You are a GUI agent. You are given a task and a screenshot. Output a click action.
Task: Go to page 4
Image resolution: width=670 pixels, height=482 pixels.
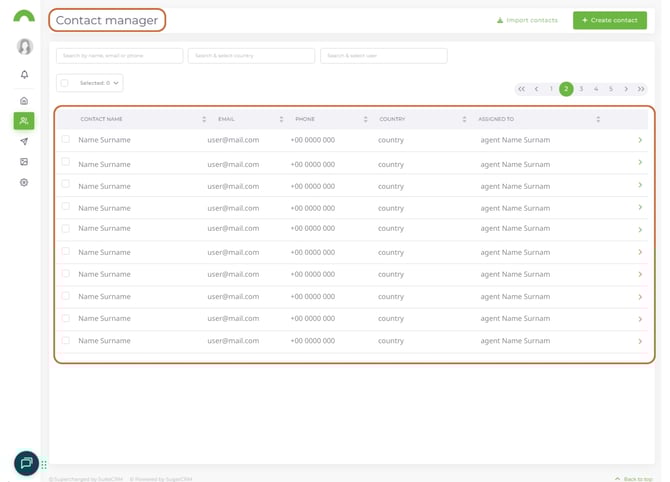click(596, 89)
